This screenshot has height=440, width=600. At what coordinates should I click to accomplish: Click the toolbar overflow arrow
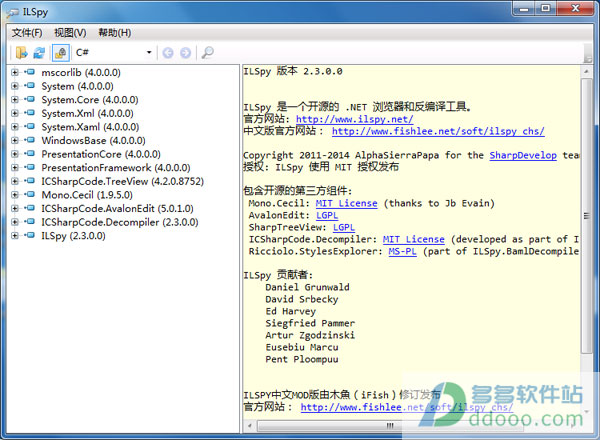[587, 59]
